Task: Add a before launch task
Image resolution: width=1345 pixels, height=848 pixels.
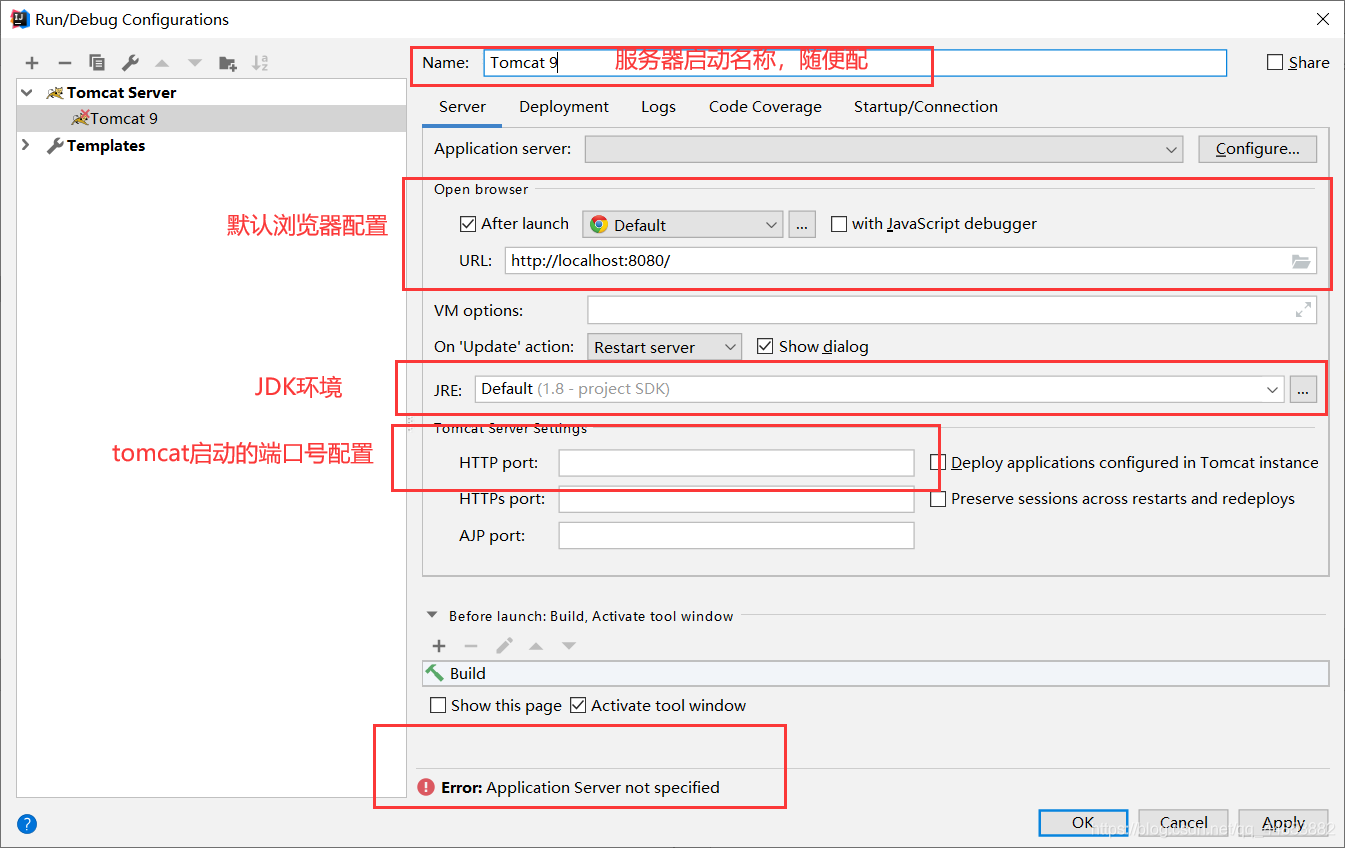Action: (x=439, y=646)
